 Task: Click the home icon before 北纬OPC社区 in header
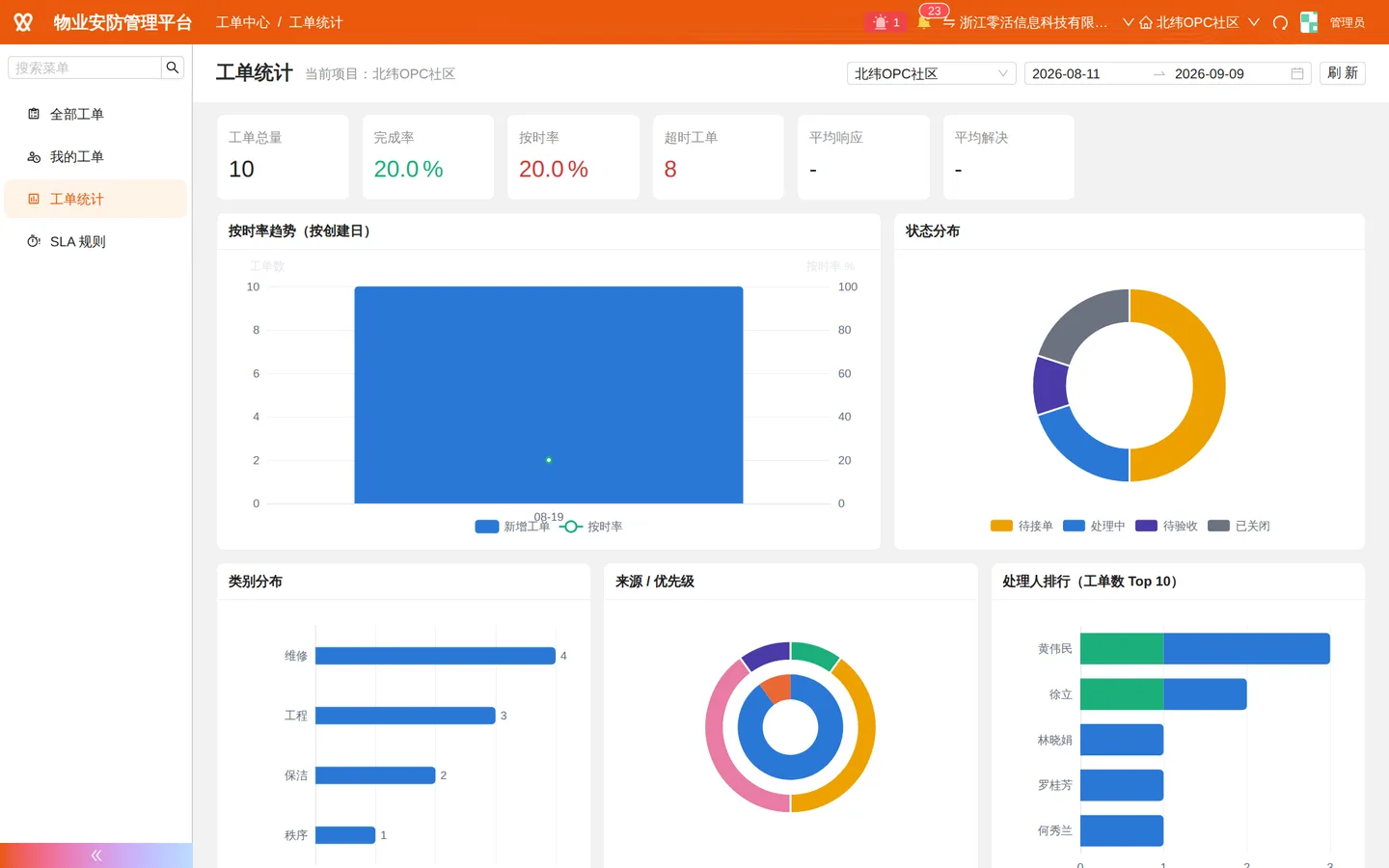click(1146, 22)
